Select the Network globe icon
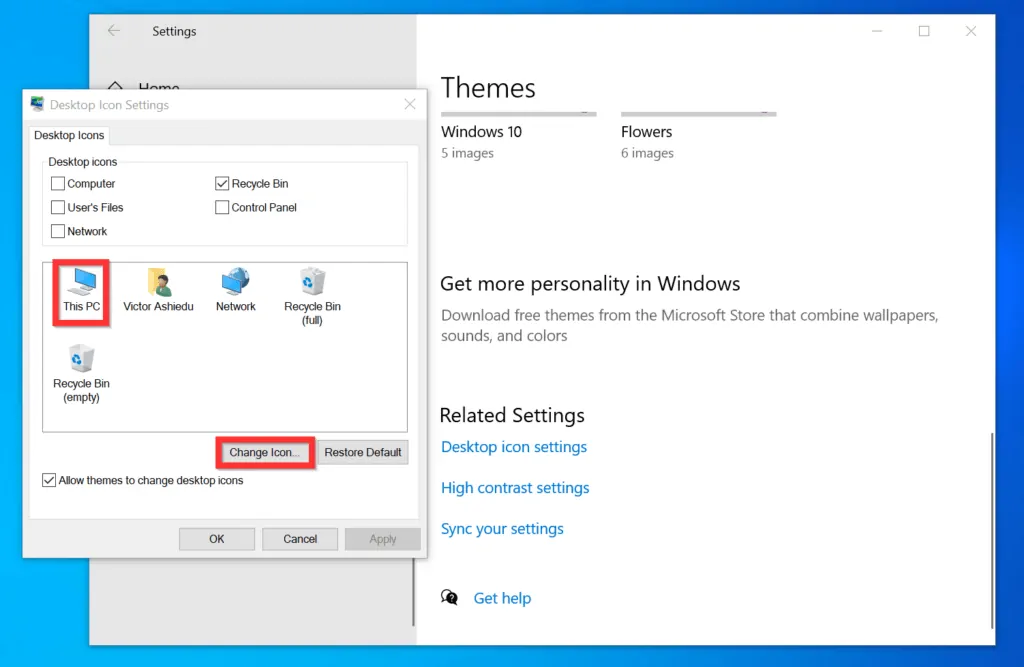1024x667 pixels. pyautogui.click(x=236, y=282)
